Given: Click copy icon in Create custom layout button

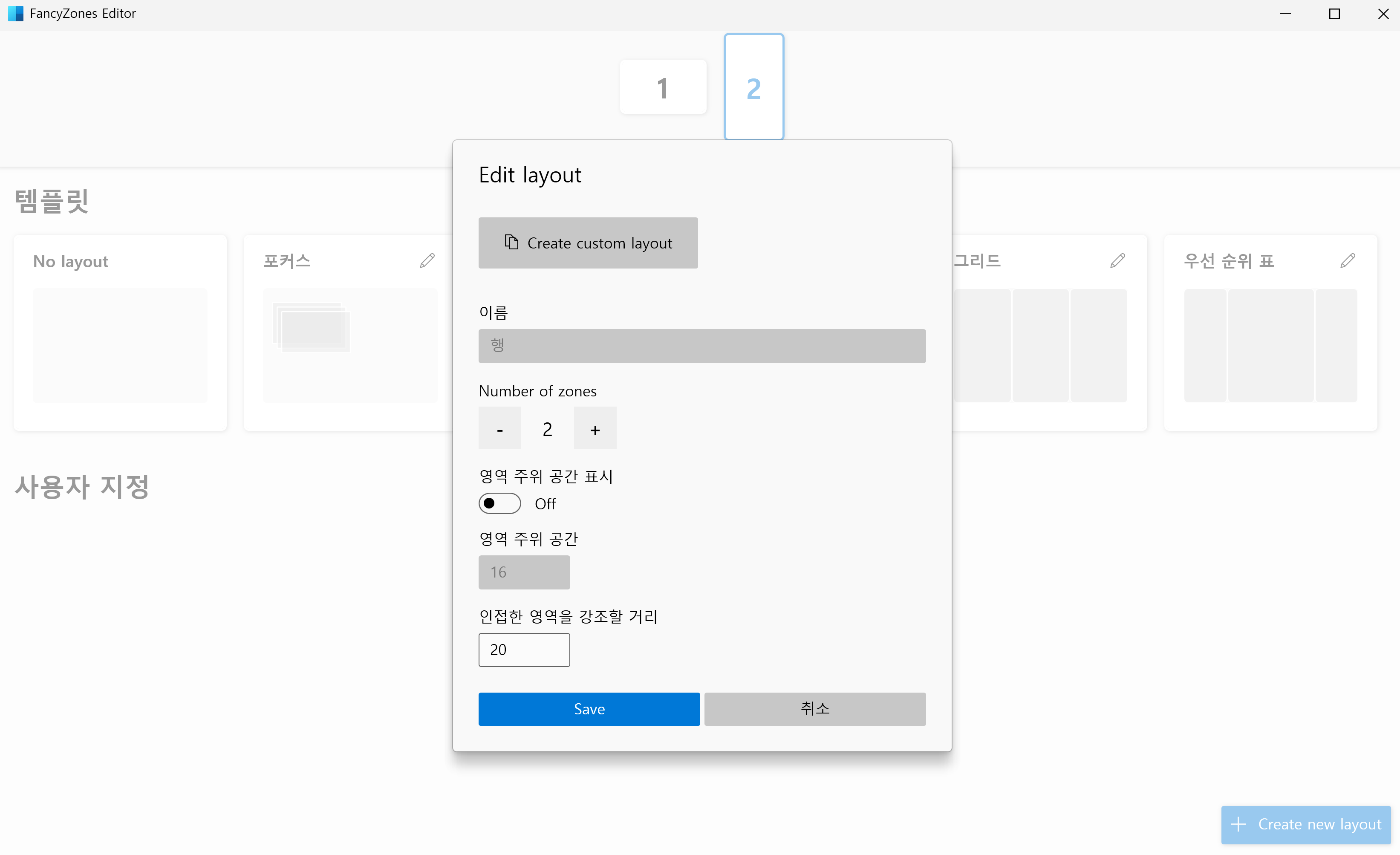Looking at the screenshot, I should pyautogui.click(x=511, y=243).
